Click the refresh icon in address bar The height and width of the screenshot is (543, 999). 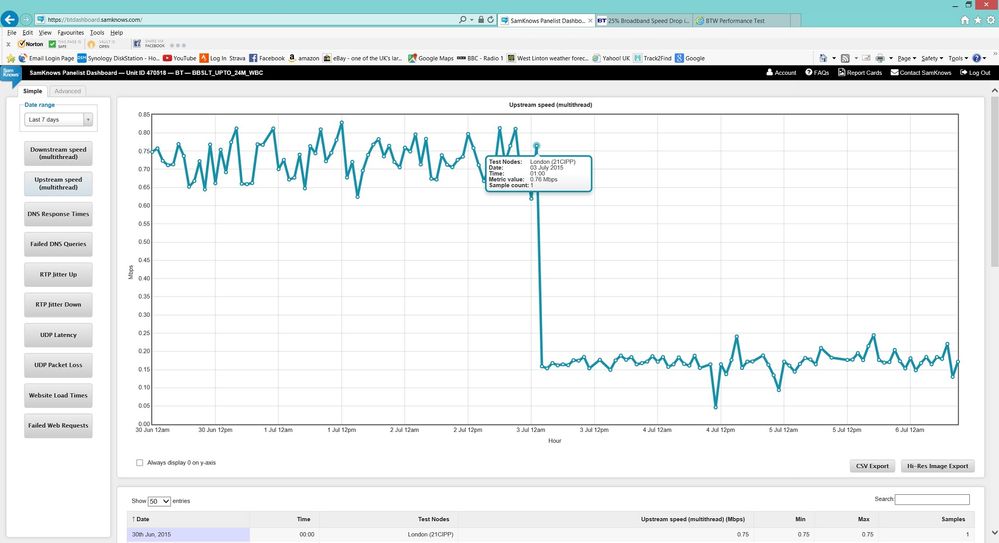491,20
